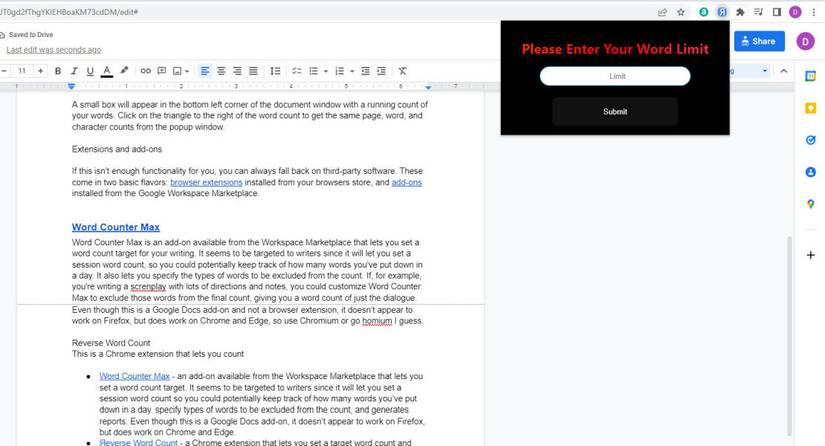Viewport: 825px width, 446px height.
Task: Open the Chrome extensions puzzle icon
Action: click(740, 12)
